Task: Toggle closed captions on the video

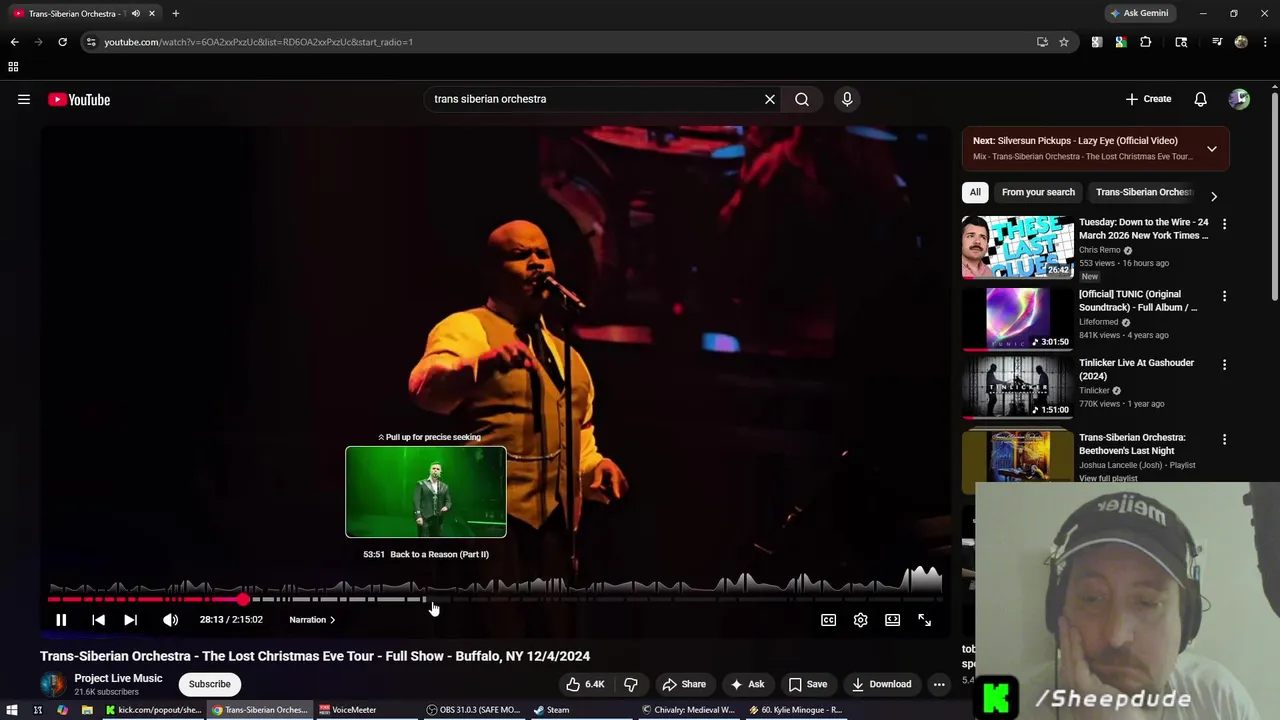Action: pyautogui.click(x=828, y=620)
